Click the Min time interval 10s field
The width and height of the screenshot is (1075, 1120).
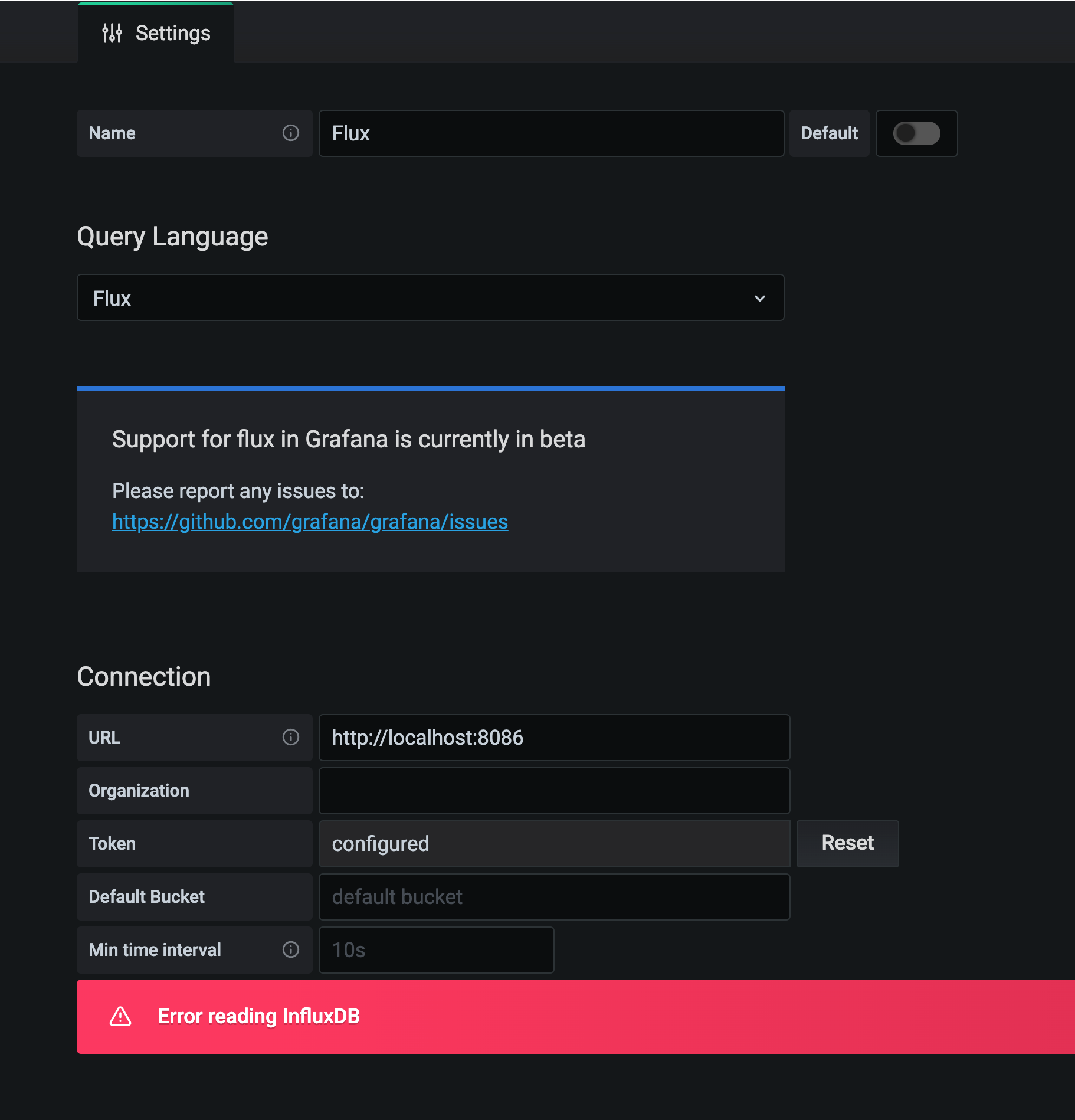tap(435, 949)
